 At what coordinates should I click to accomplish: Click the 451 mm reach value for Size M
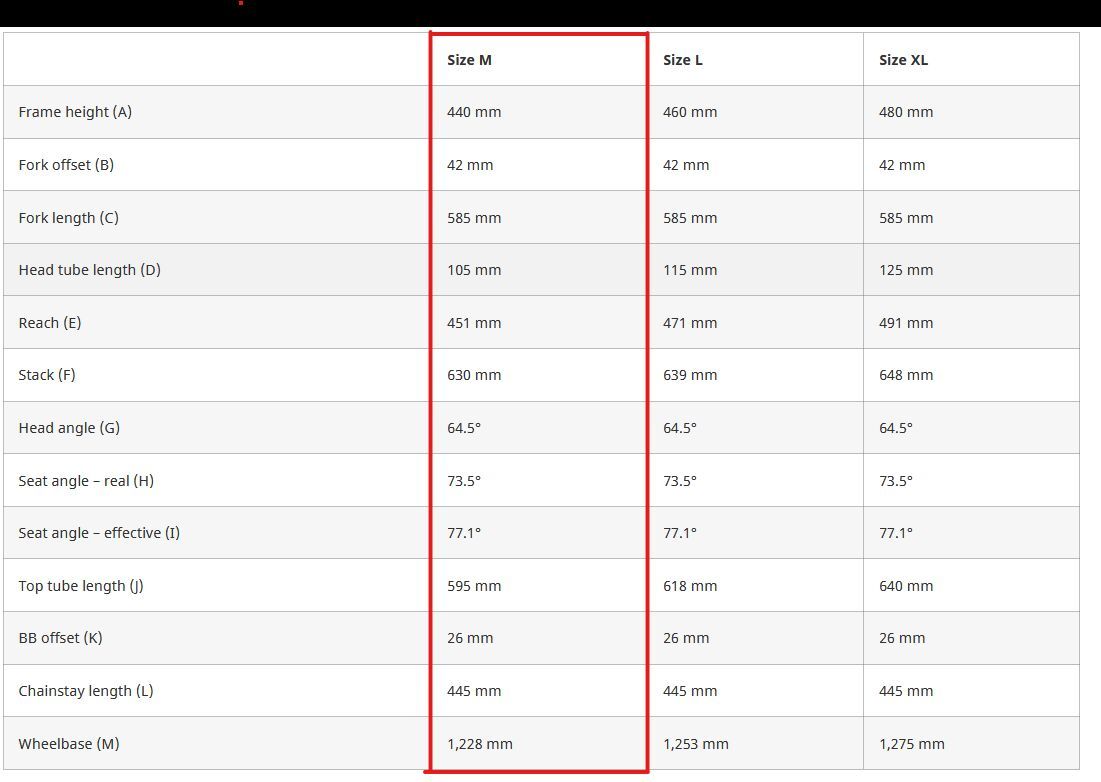coord(474,324)
